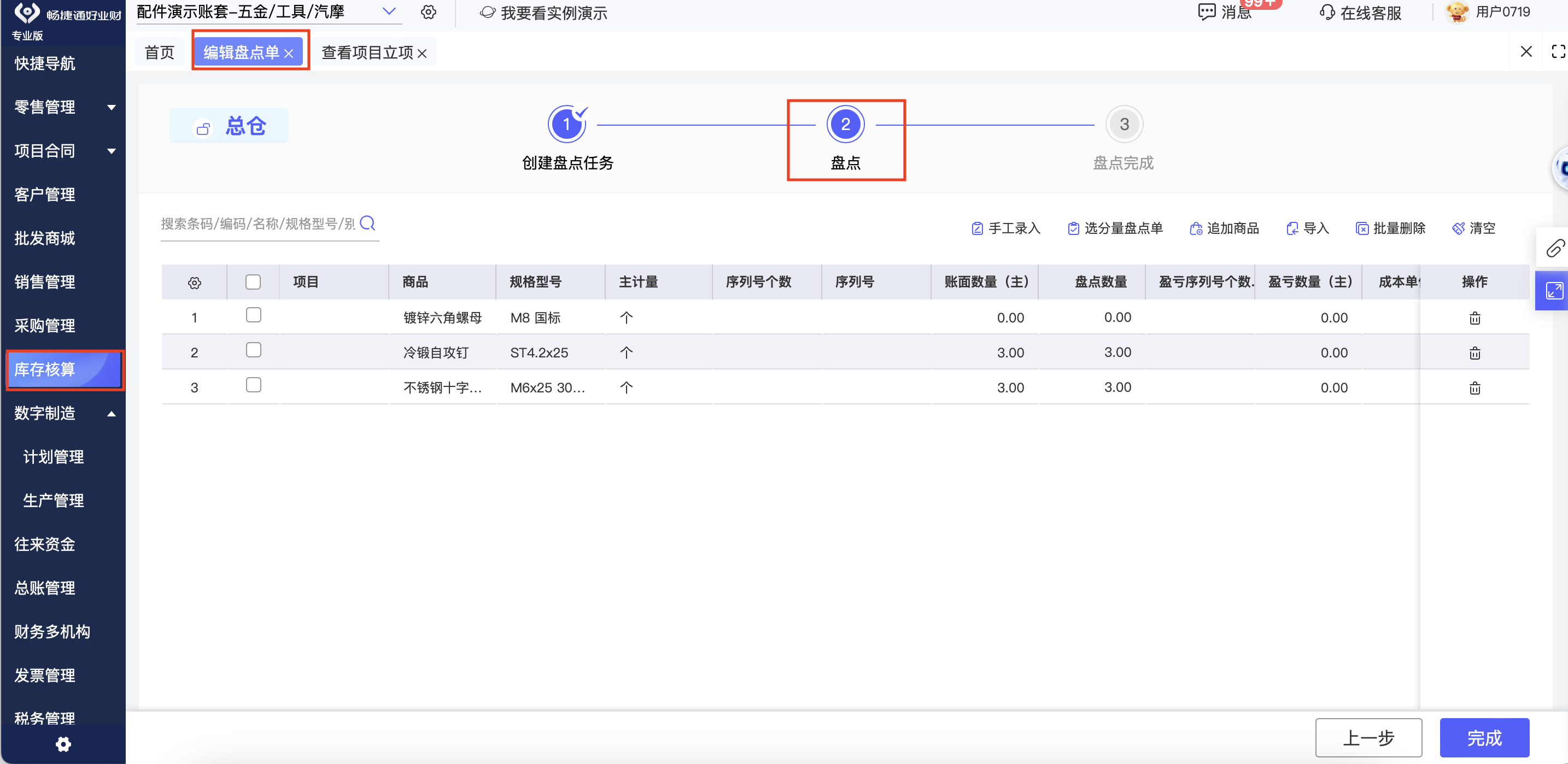Tick the checkbox for row 2
Screen dimensions: 1568x764
click(x=253, y=350)
